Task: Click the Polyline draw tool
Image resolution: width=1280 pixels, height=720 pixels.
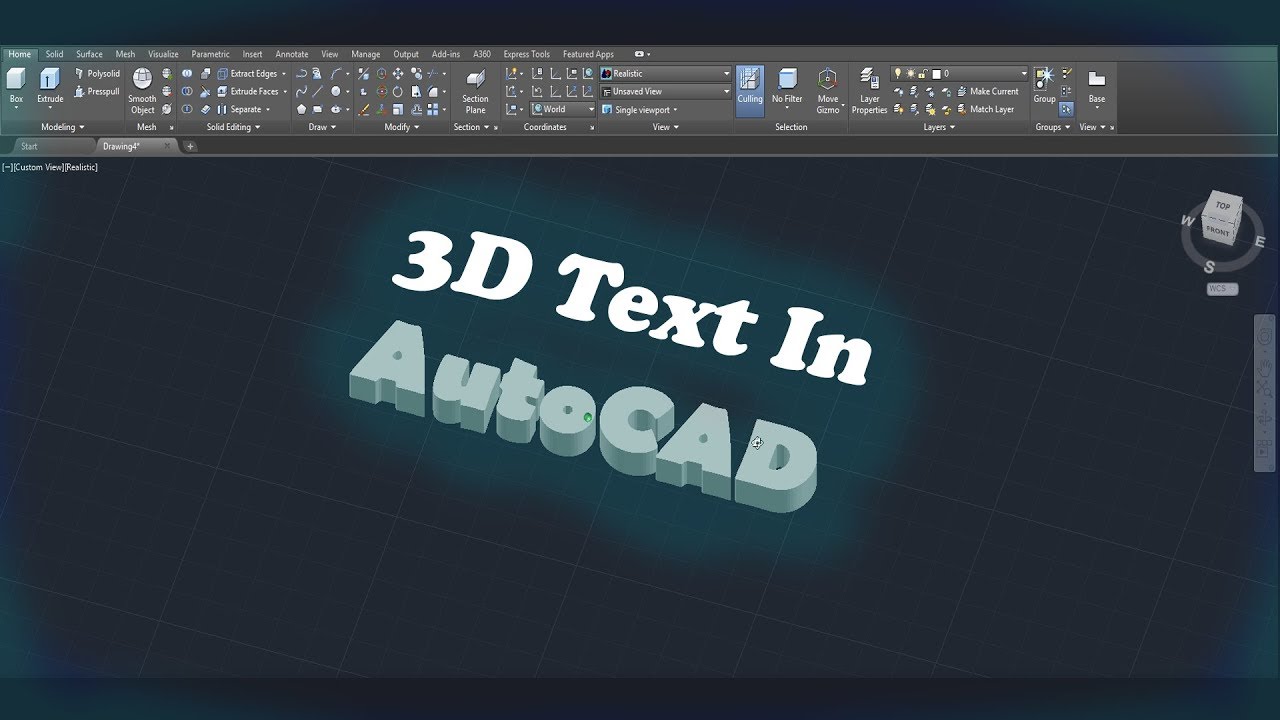Action: [301, 74]
